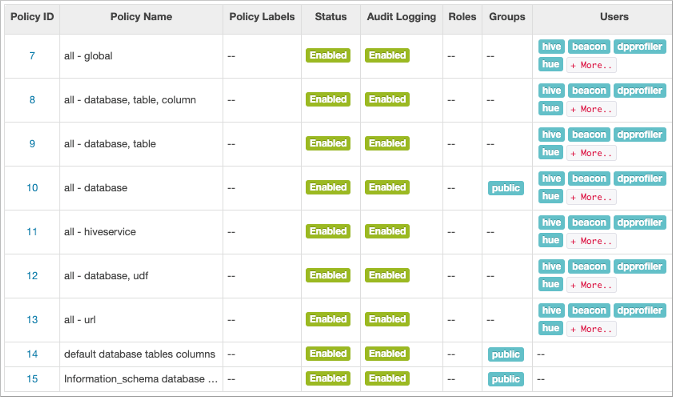Click Audit Logging Enabled badge for policy 7
The image size is (673, 397).
[387, 55]
